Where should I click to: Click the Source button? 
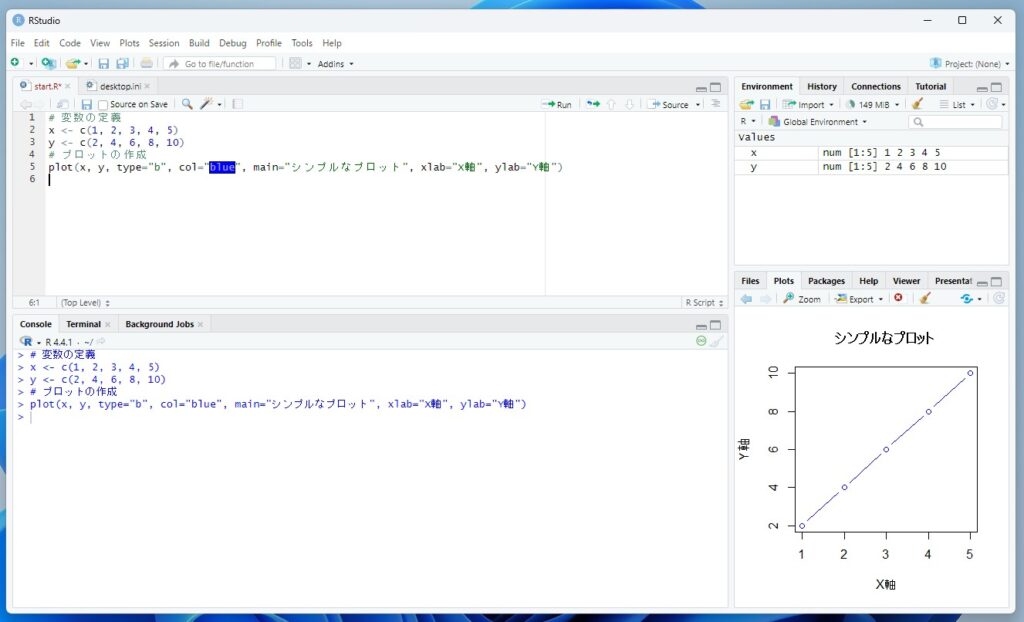[x=669, y=105]
